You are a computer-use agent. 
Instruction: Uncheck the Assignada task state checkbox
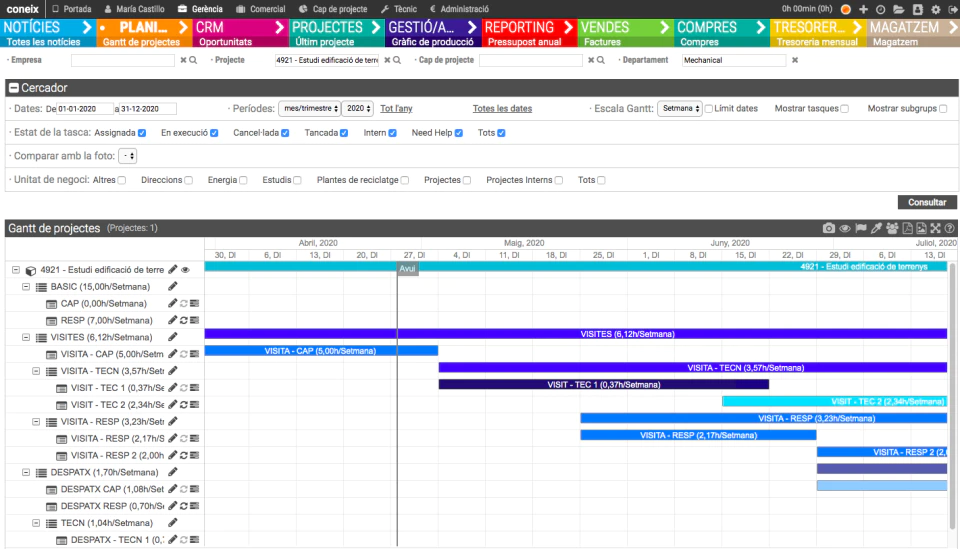[142, 133]
